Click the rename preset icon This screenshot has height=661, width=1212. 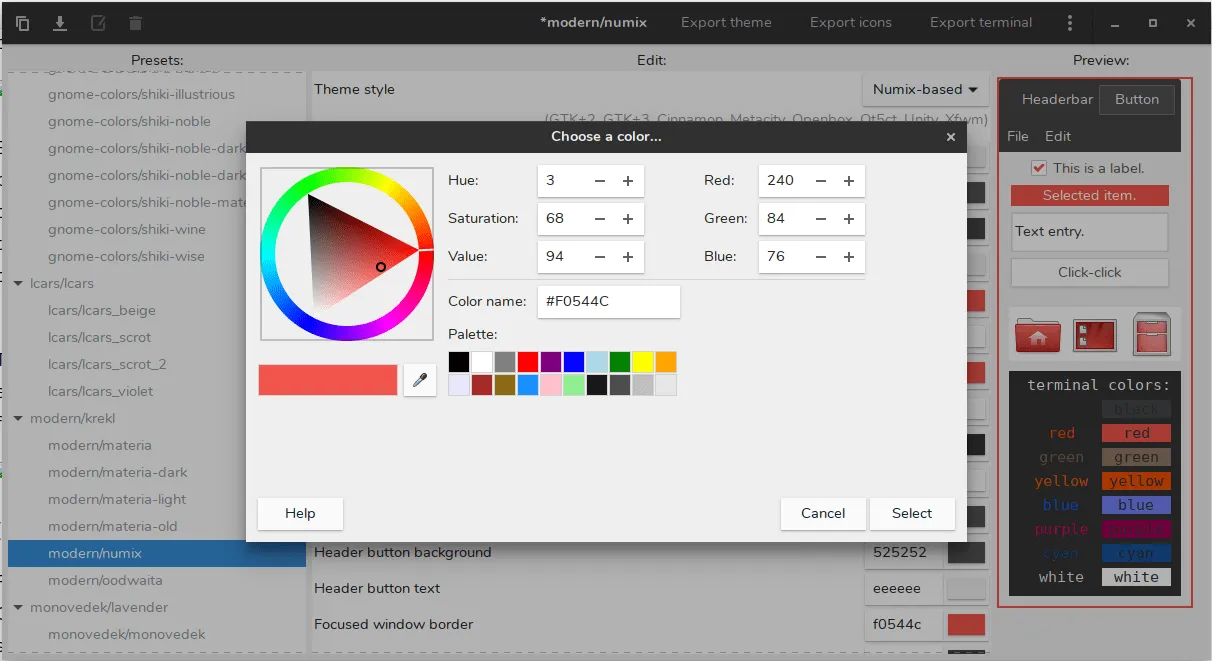[98, 22]
